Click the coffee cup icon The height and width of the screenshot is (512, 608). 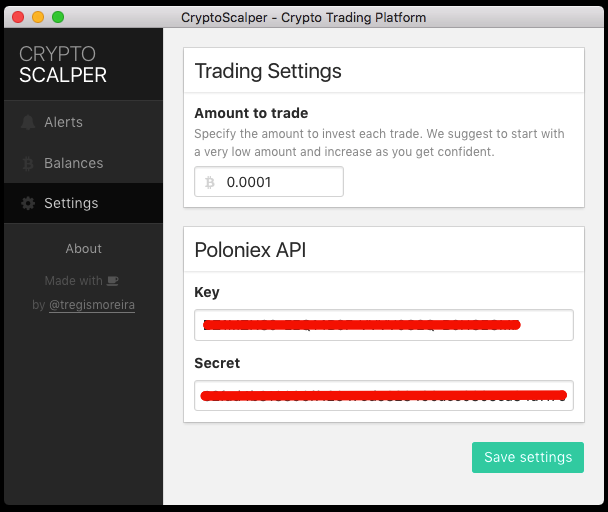pyautogui.click(x=112, y=280)
